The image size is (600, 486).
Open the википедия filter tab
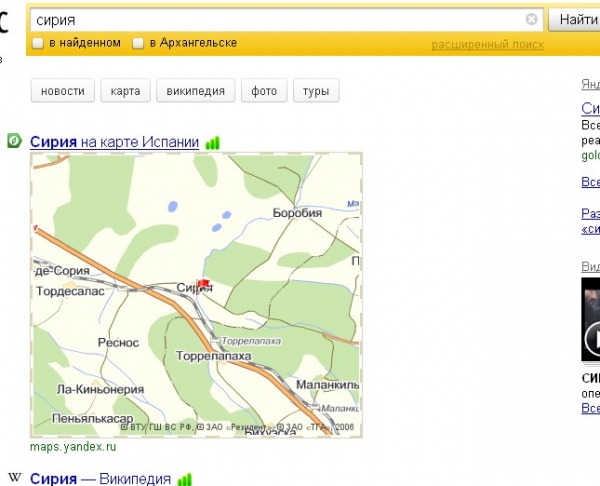[196, 91]
